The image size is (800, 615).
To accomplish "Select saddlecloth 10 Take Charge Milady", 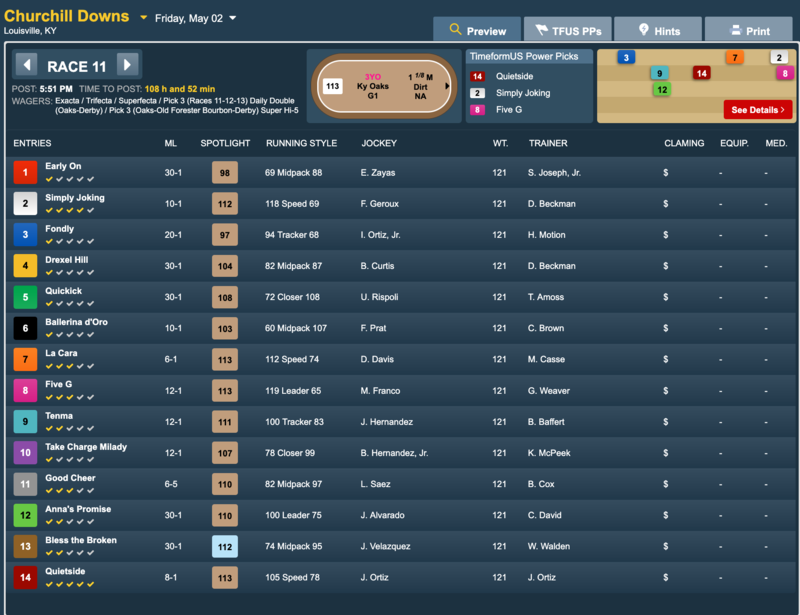I will [25, 453].
